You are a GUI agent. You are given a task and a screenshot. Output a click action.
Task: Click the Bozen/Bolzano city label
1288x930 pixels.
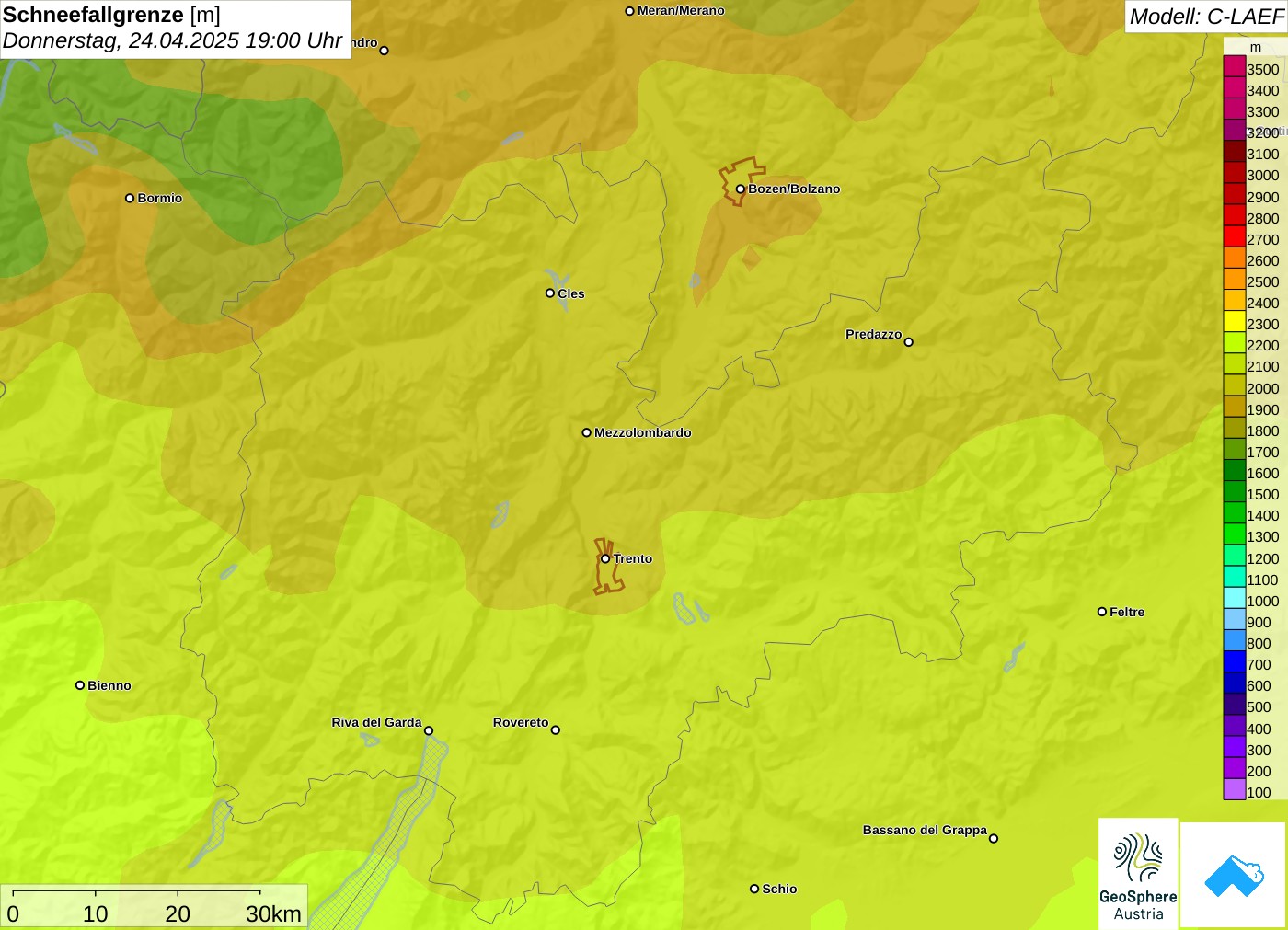click(794, 189)
